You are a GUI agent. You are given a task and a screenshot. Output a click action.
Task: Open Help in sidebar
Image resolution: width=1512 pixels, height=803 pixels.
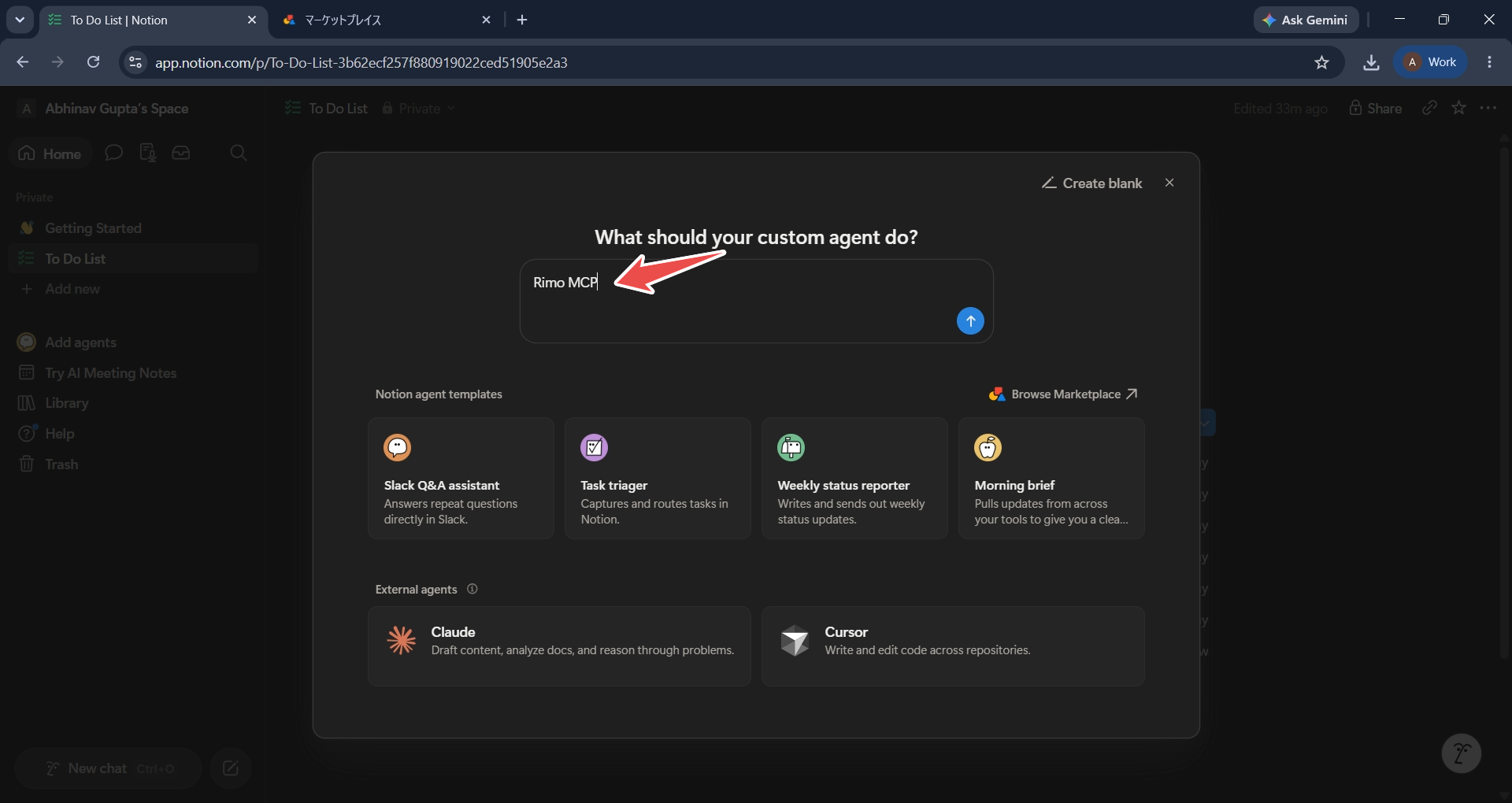click(132, 434)
